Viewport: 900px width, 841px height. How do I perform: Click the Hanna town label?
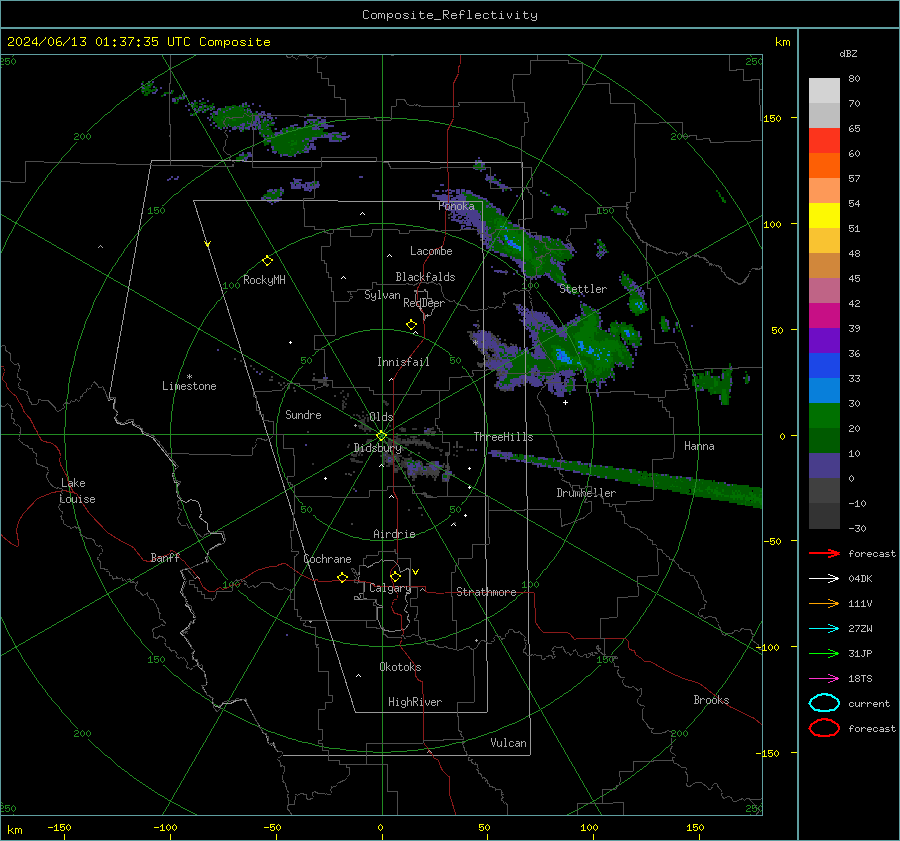point(699,446)
